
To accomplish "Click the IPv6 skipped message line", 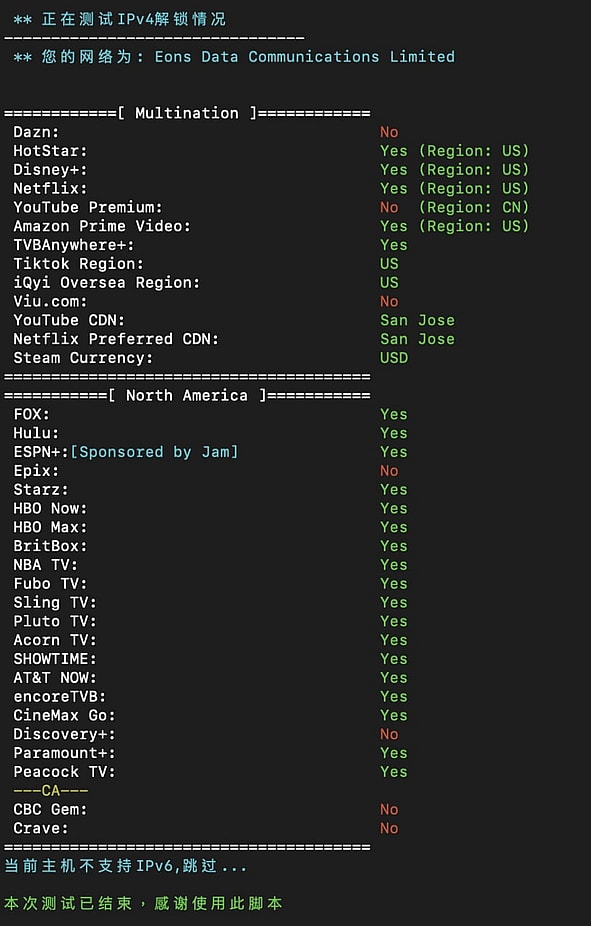I will point(125,866).
